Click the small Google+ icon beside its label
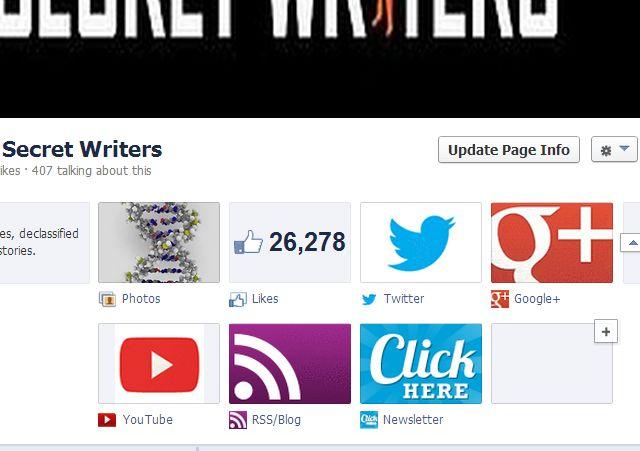The height and width of the screenshot is (451, 640). pyautogui.click(x=500, y=299)
